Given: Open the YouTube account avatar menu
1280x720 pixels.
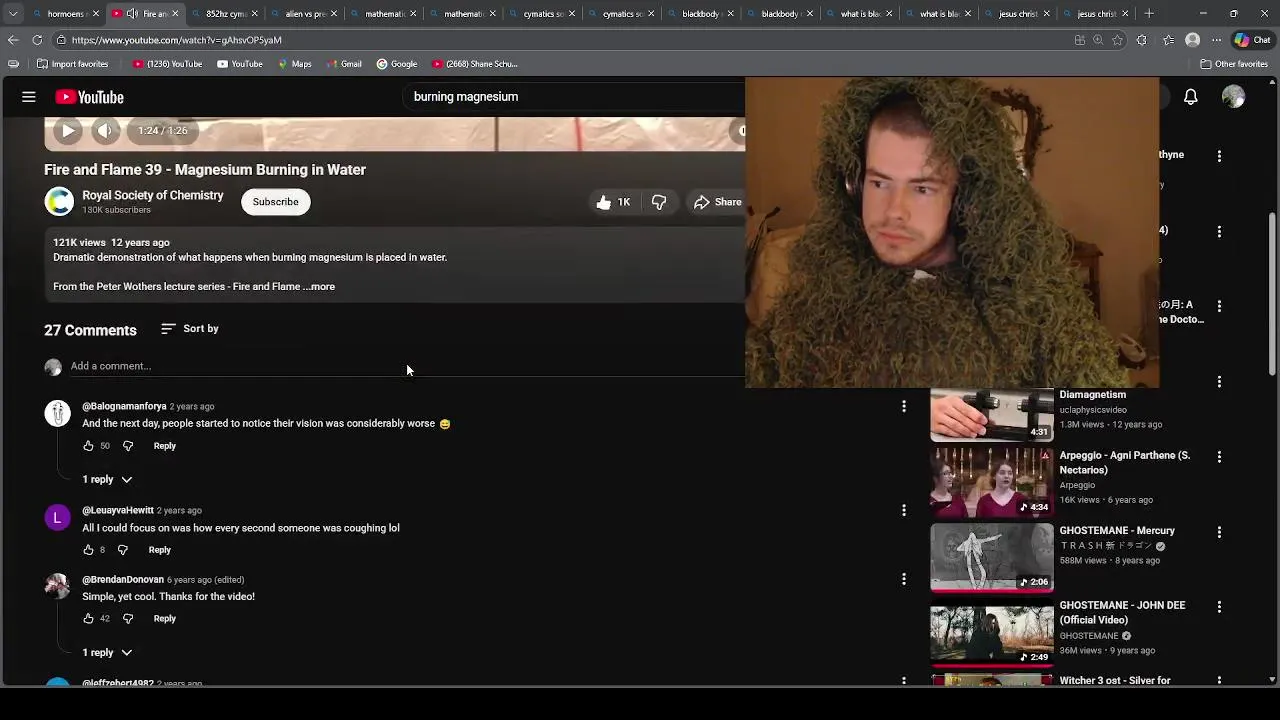Looking at the screenshot, I should click(x=1234, y=97).
